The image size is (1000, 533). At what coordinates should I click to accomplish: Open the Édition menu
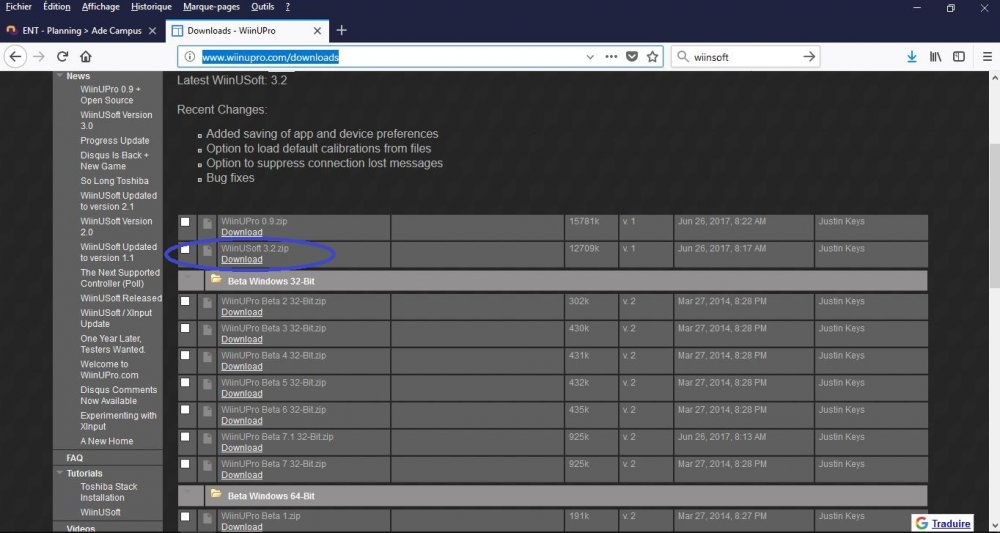pyautogui.click(x=57, y=7)
